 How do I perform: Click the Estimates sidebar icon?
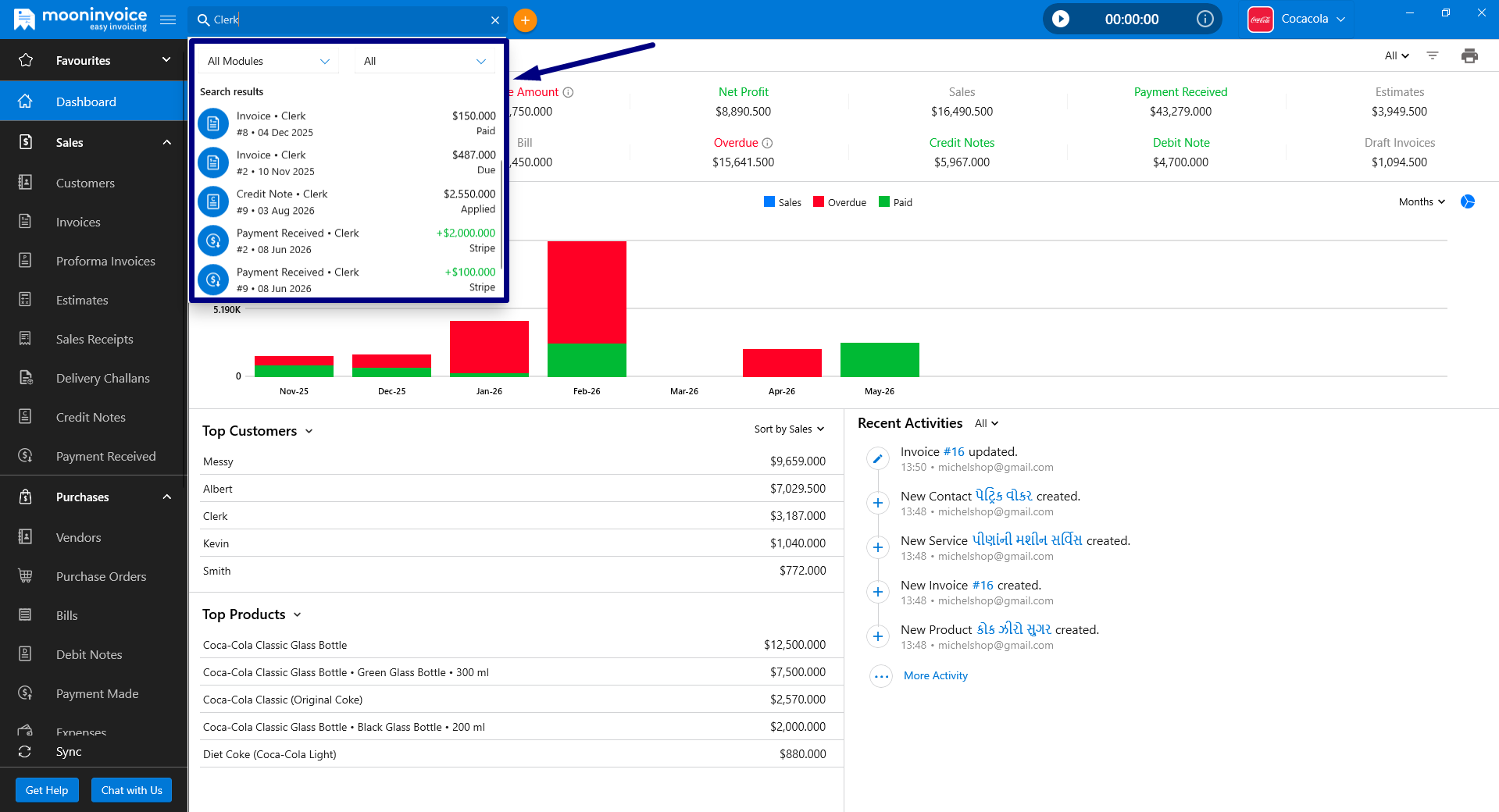point(25,300)
